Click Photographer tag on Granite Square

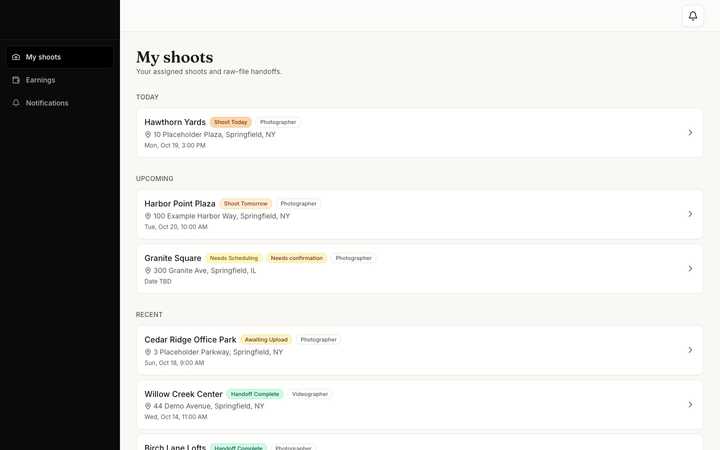354,258
